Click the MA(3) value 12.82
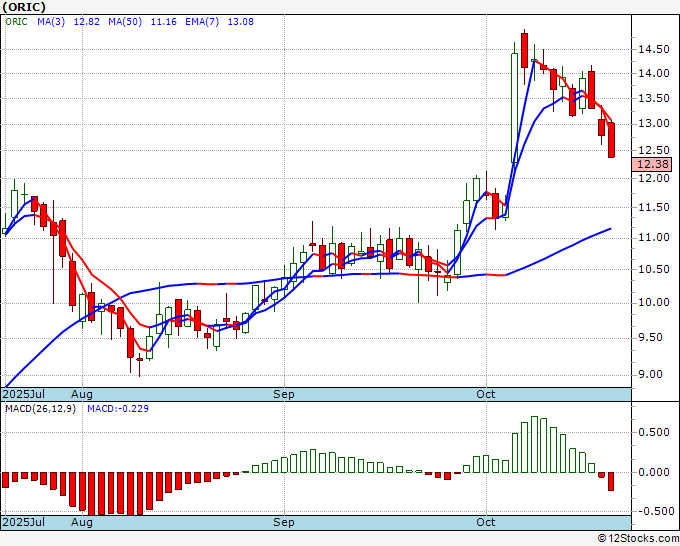Image resolution: width=680 pixels, height=546 pixels. pyautogui.click(x=87, y=22)
